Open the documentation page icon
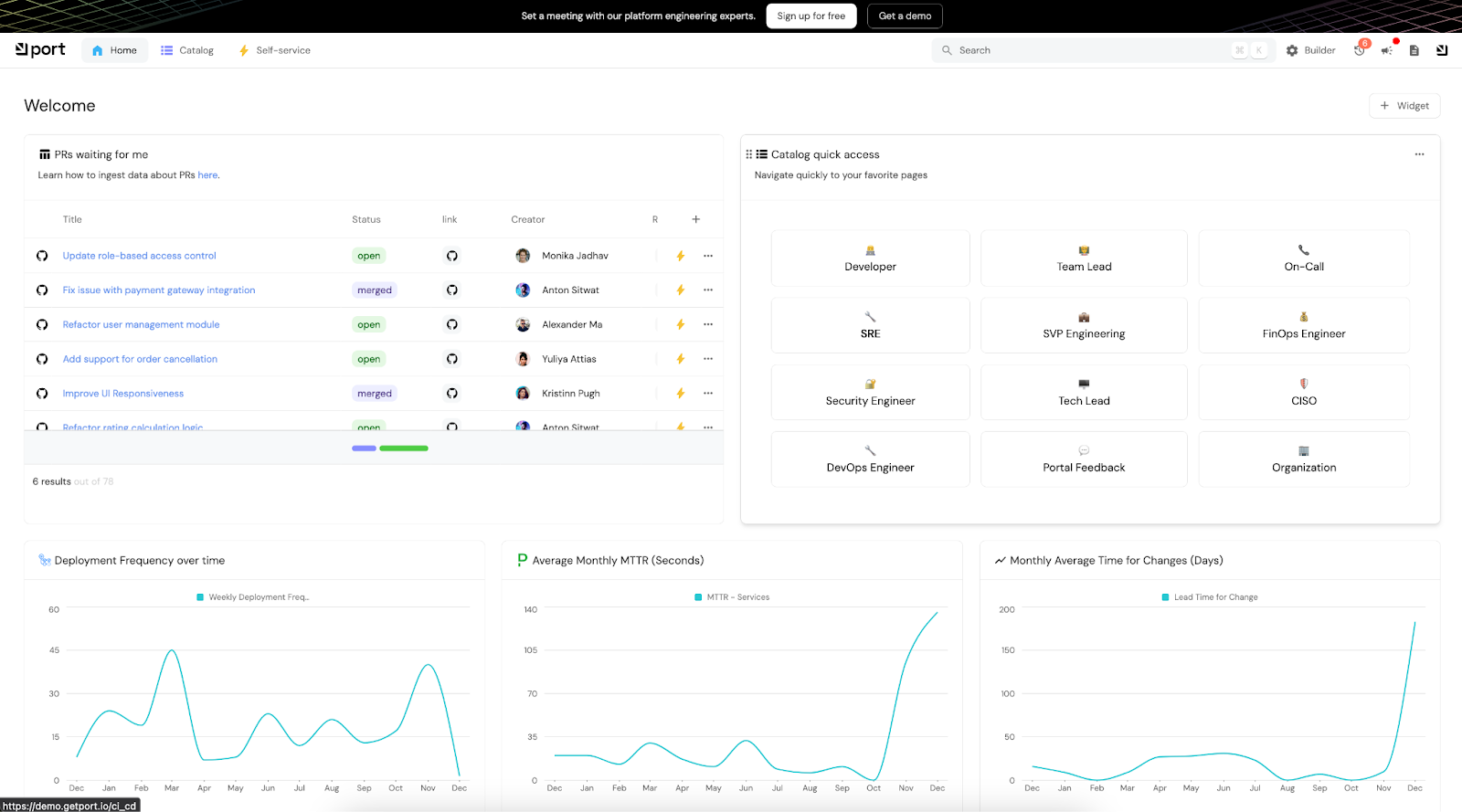Image resolution: width=1462 pixels, height=812 pixels. tap(1414, 51)
